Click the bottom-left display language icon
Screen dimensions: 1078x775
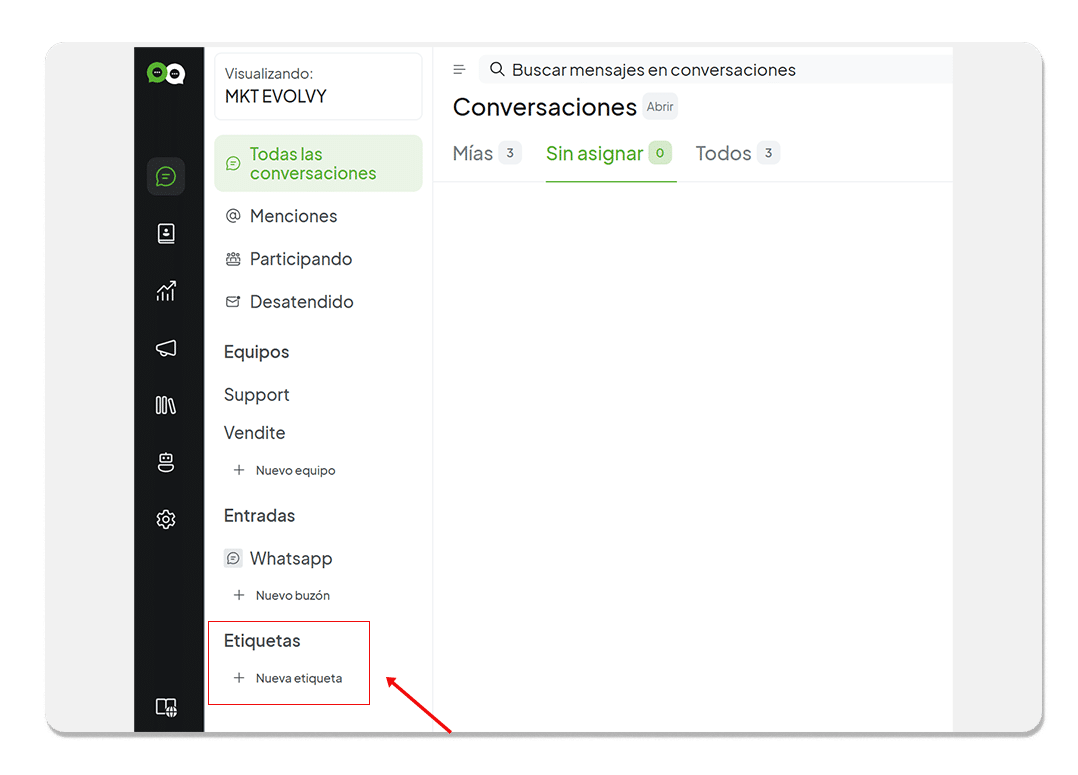166,707
